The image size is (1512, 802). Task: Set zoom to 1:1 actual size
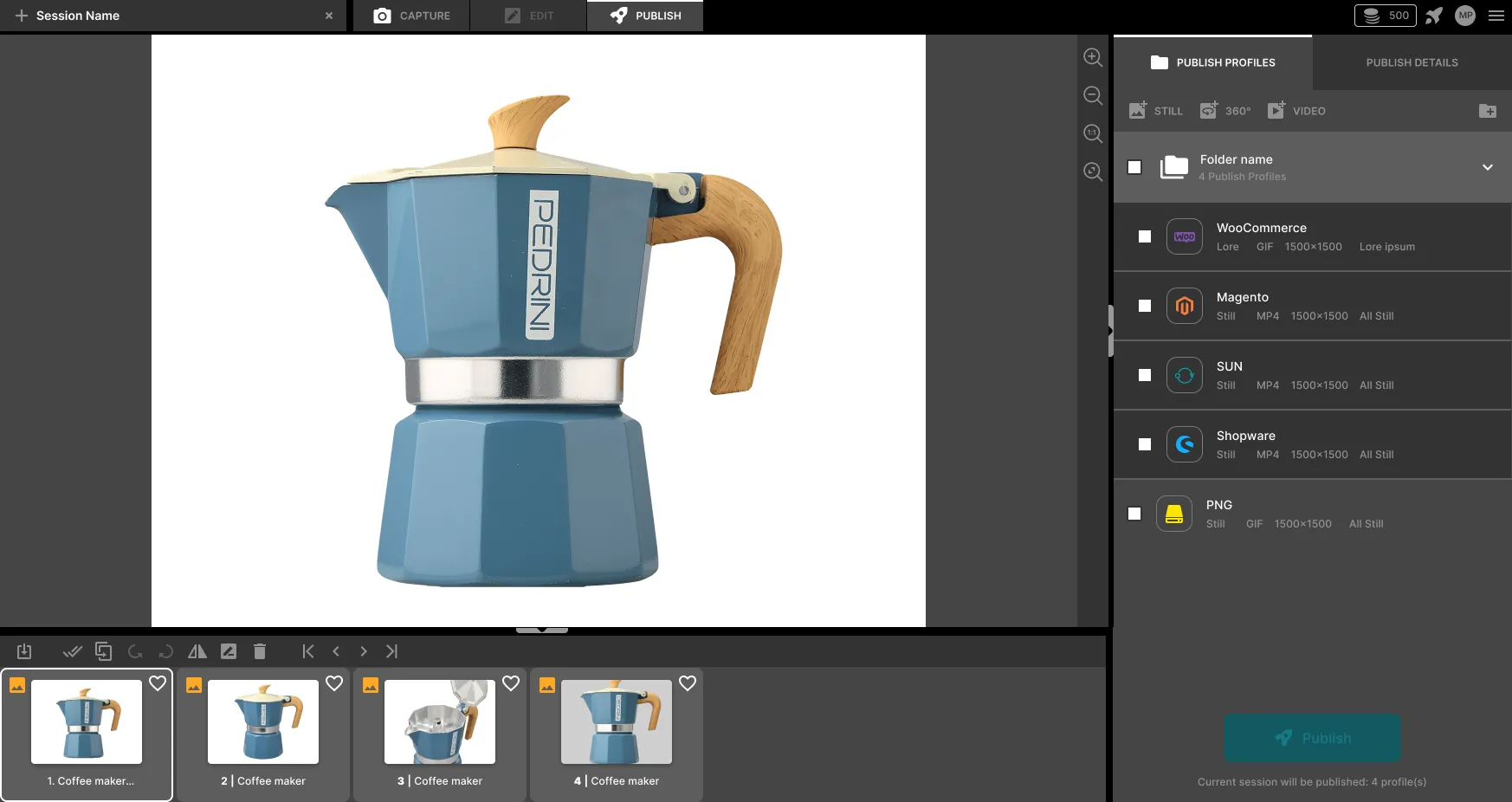pyautogui.click(x=1093, y=133)
